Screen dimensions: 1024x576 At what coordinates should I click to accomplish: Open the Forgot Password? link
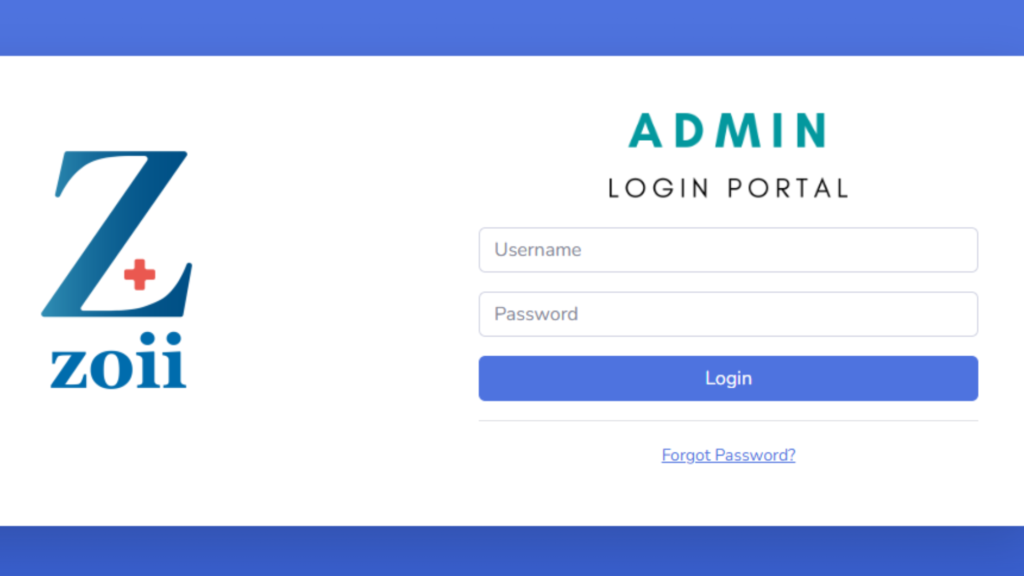pyautogui.click(x=728, y=455)
